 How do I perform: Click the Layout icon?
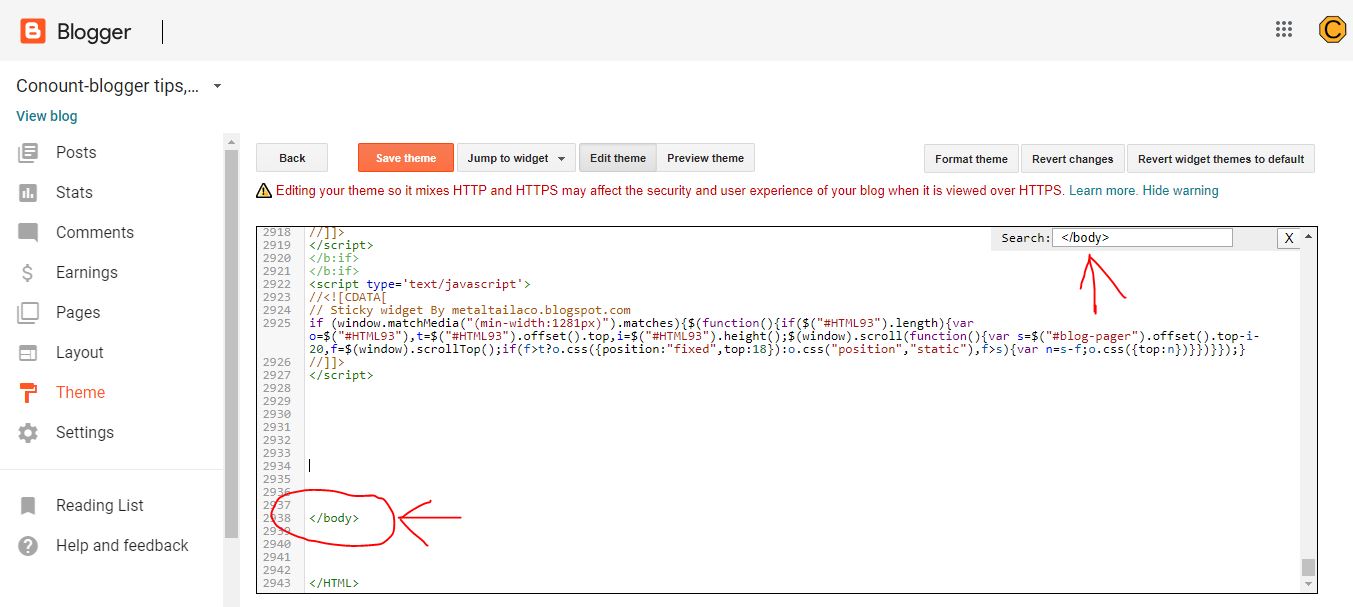click(28, 353)
